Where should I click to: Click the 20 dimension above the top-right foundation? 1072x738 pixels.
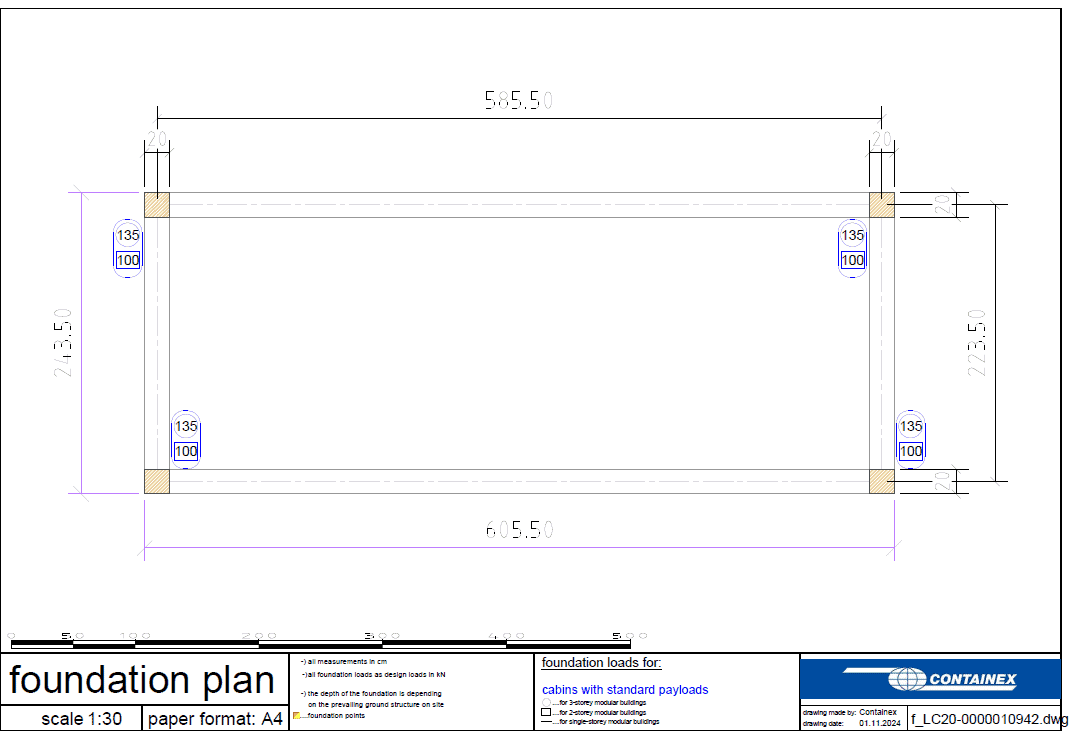pyautogui.click(x=882, y=140)
